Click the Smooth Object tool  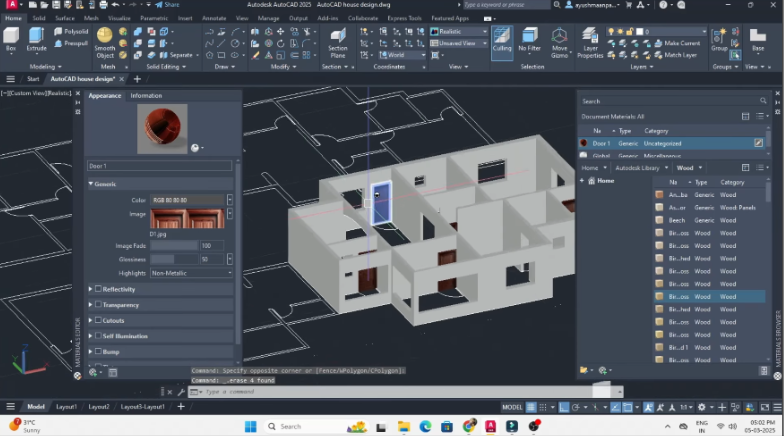pyautogui.click(x=104, y=43)
